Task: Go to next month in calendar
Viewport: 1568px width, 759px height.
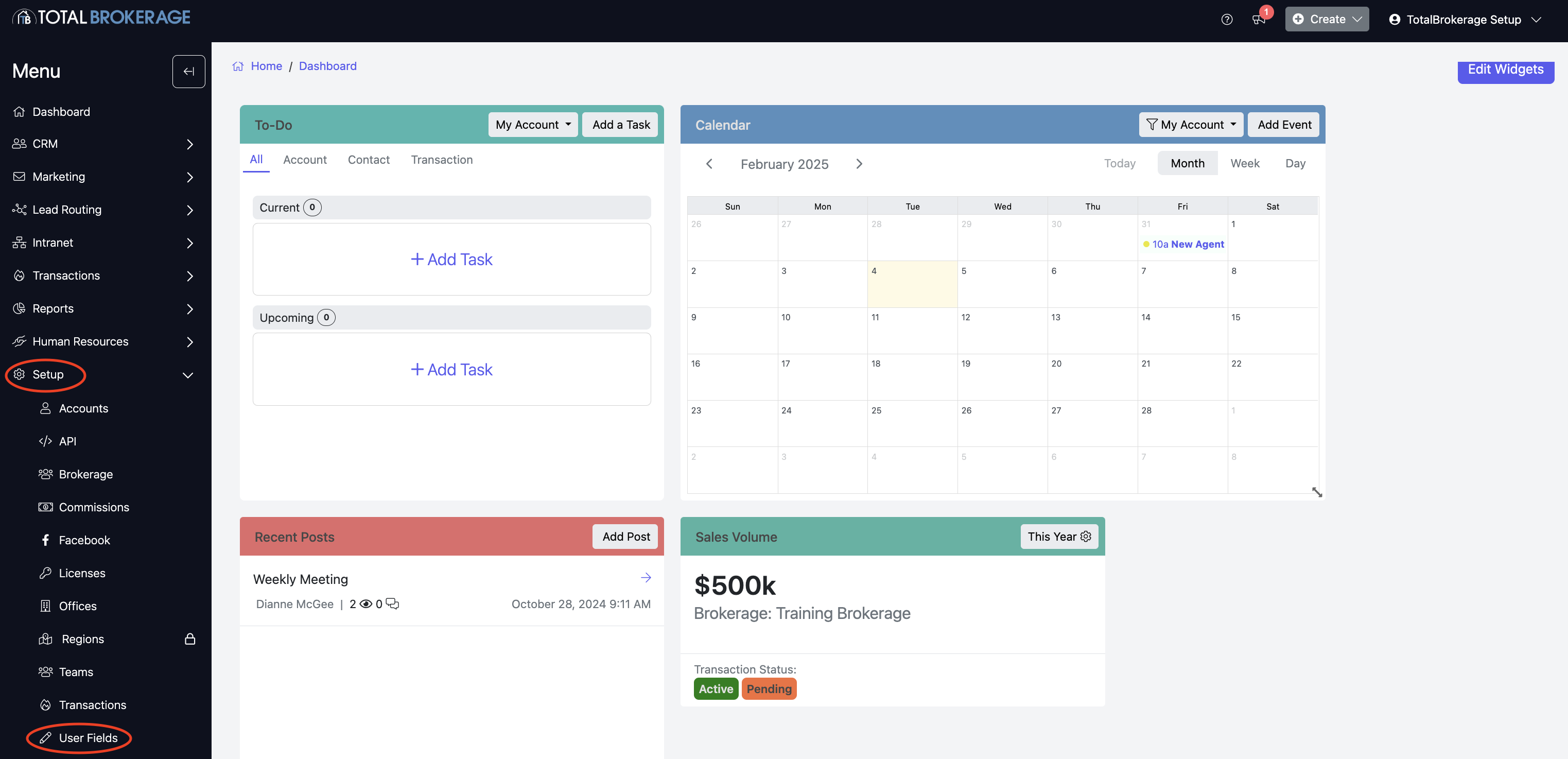Action: click(x=859, y=164)
